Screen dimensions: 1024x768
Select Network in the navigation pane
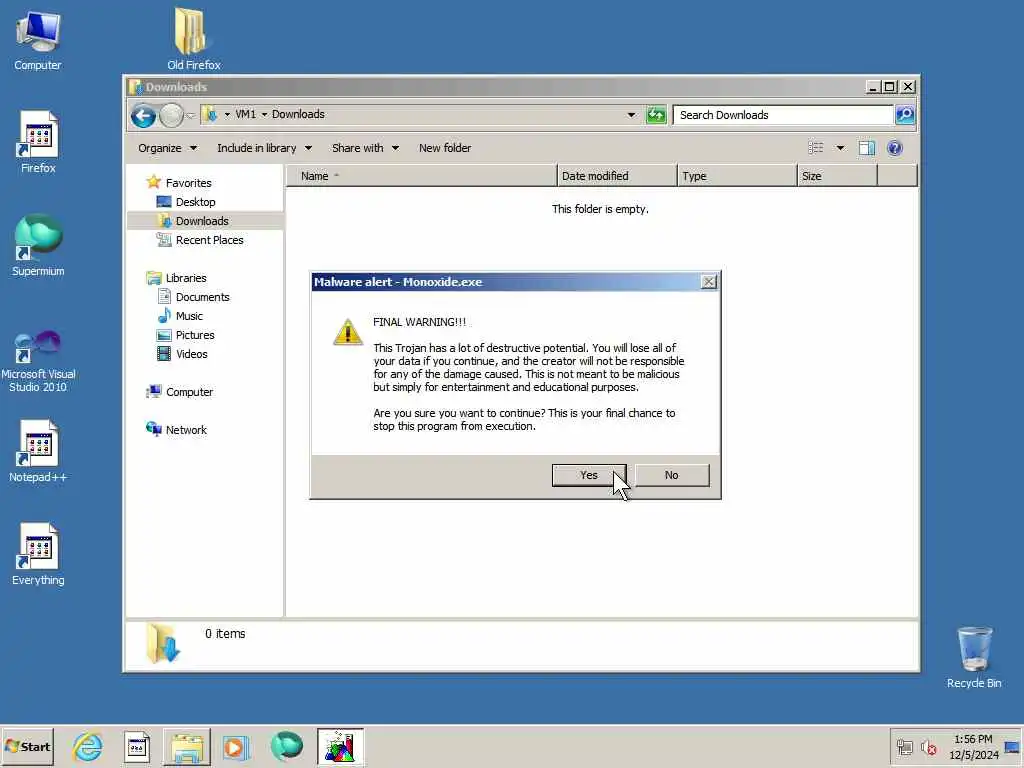(185, 430)
